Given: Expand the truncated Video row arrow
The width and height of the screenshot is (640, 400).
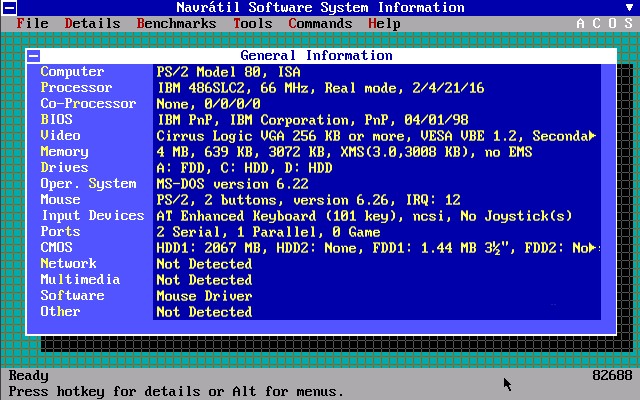Looking at the screenshot, I should point(593,136).
